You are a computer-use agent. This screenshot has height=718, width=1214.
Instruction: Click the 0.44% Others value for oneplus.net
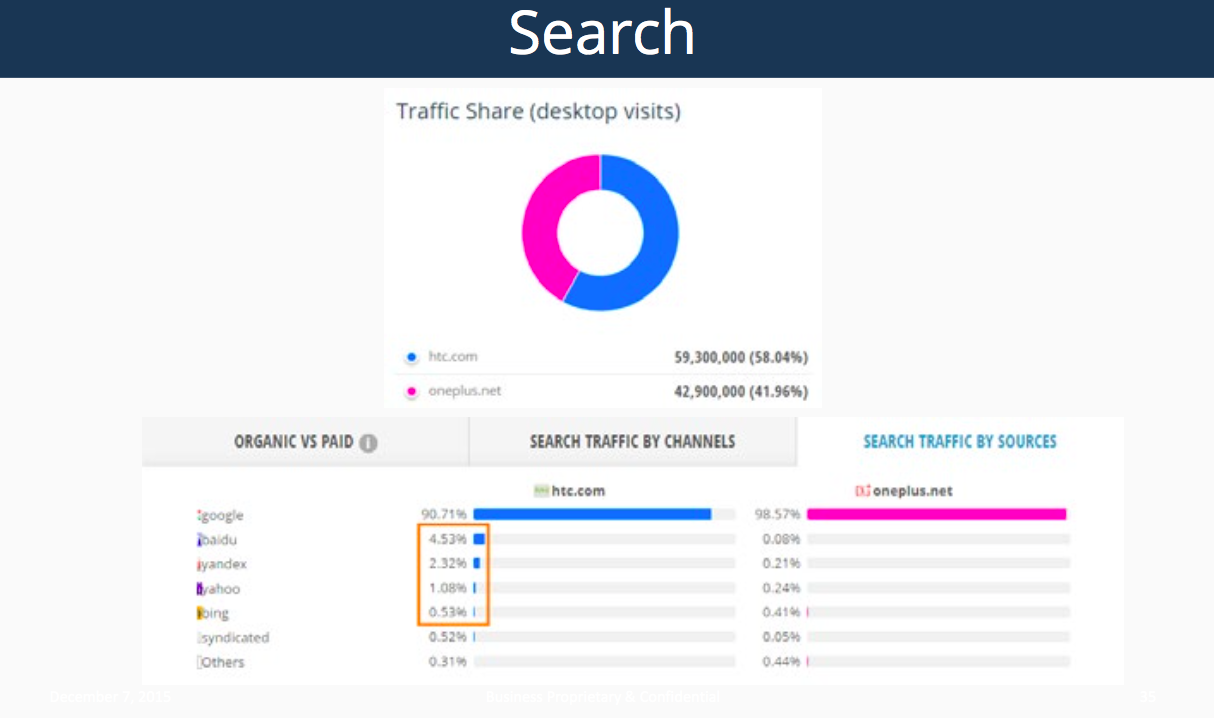pos(781,661)
